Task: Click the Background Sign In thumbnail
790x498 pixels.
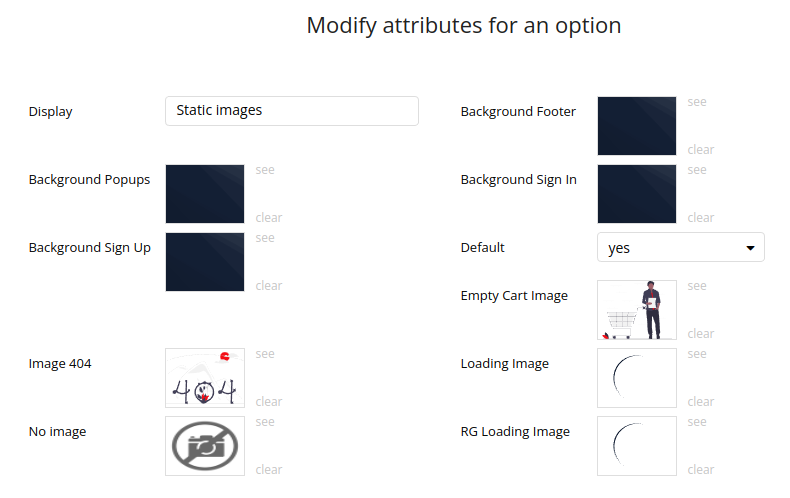Action: pyautogui.click(x=637, y=194)
